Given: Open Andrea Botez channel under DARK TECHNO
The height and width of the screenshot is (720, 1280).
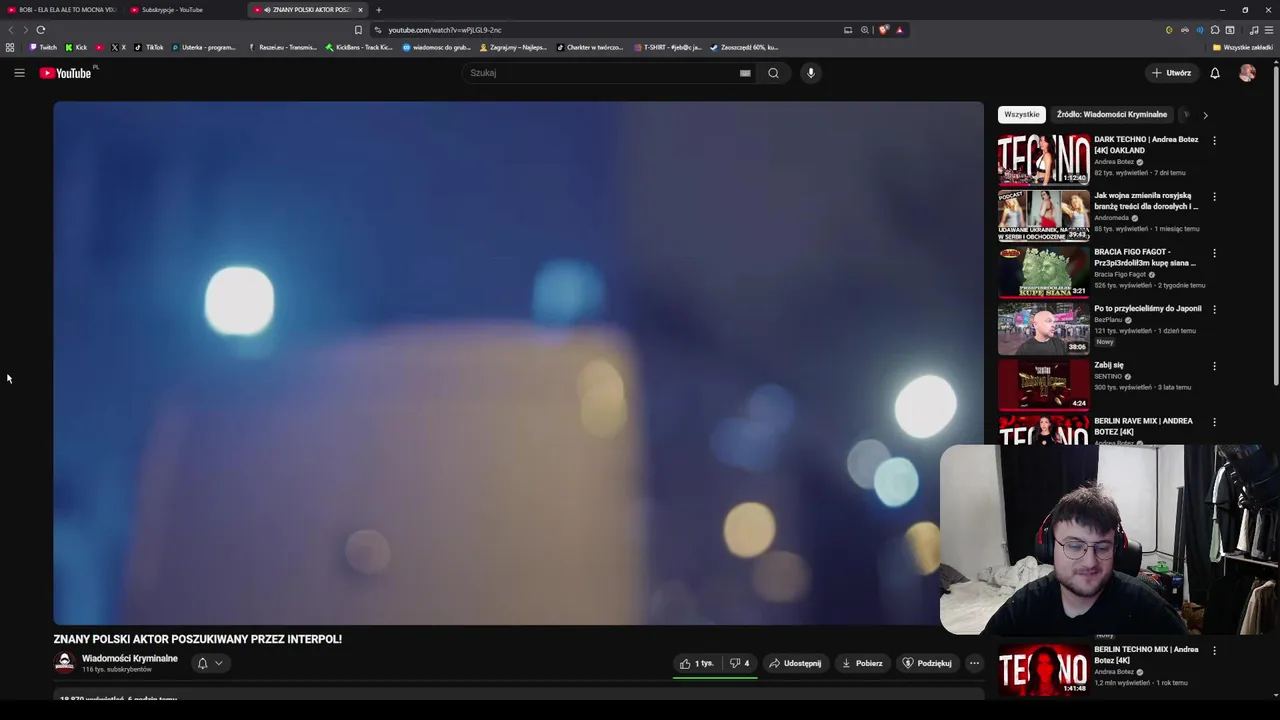Looking at the screenshot, I should (1114, 162).
